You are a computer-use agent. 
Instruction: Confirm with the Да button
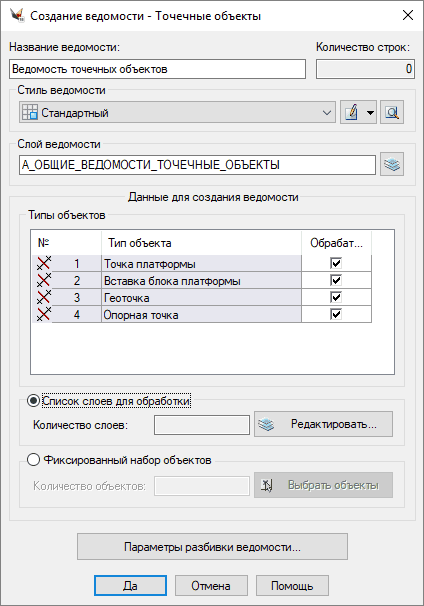[x=130, y=586]
